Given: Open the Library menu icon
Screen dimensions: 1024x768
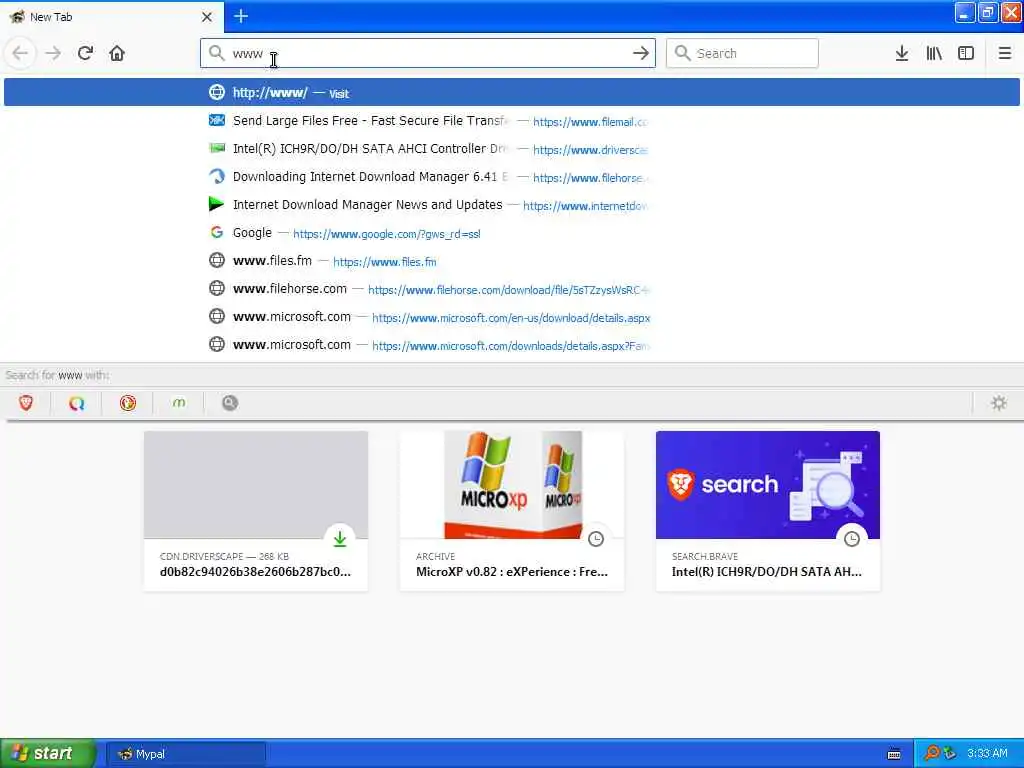Looking at the screenshot, I should [x=934, y=53].
